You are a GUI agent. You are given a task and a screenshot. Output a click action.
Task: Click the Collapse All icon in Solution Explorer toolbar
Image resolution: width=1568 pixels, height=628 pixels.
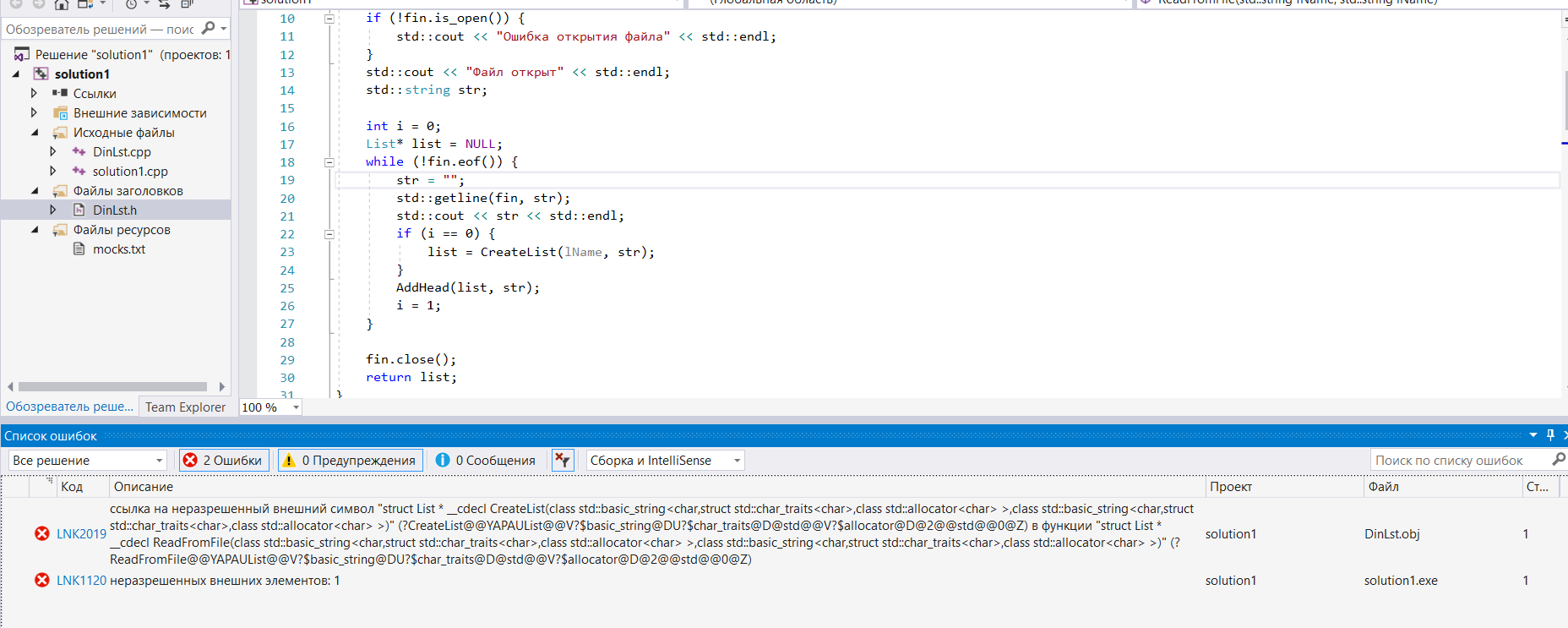click(x=187, y=4)
